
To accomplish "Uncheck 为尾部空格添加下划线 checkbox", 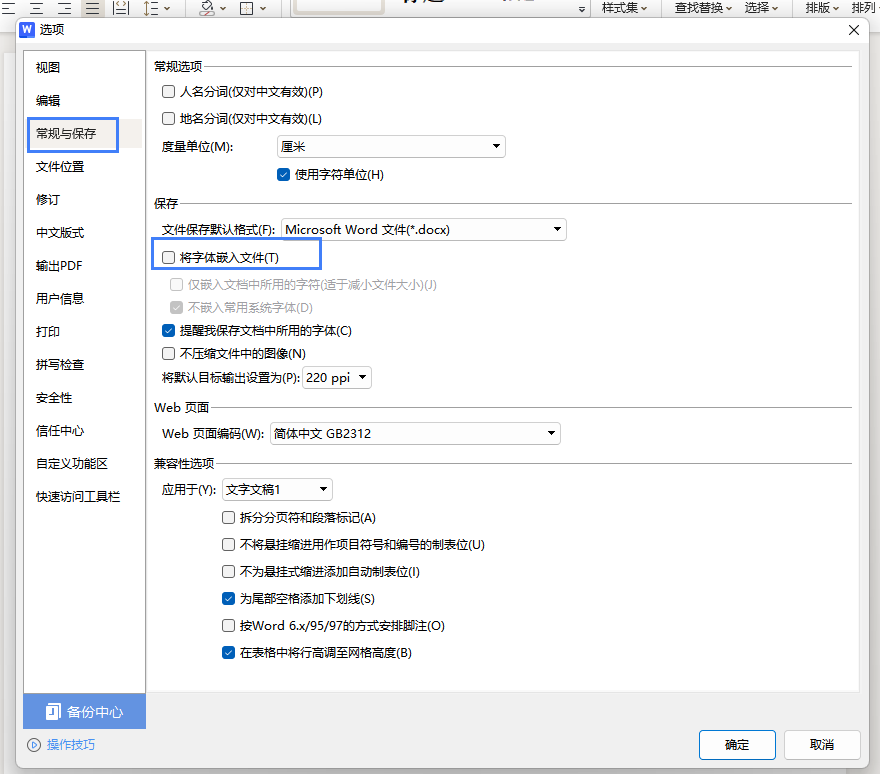I will point(228,598).
